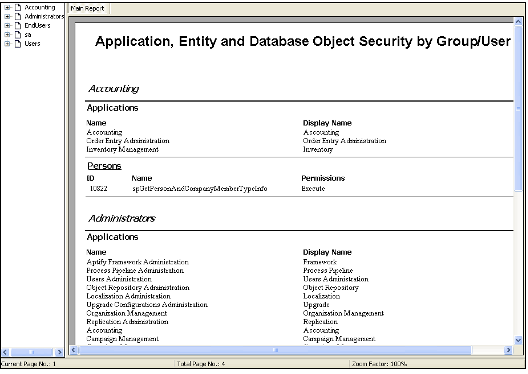This screenshot has height=374, width=528.
Task: Click Order Entry Administration in Name column
Action: point(128,141)
